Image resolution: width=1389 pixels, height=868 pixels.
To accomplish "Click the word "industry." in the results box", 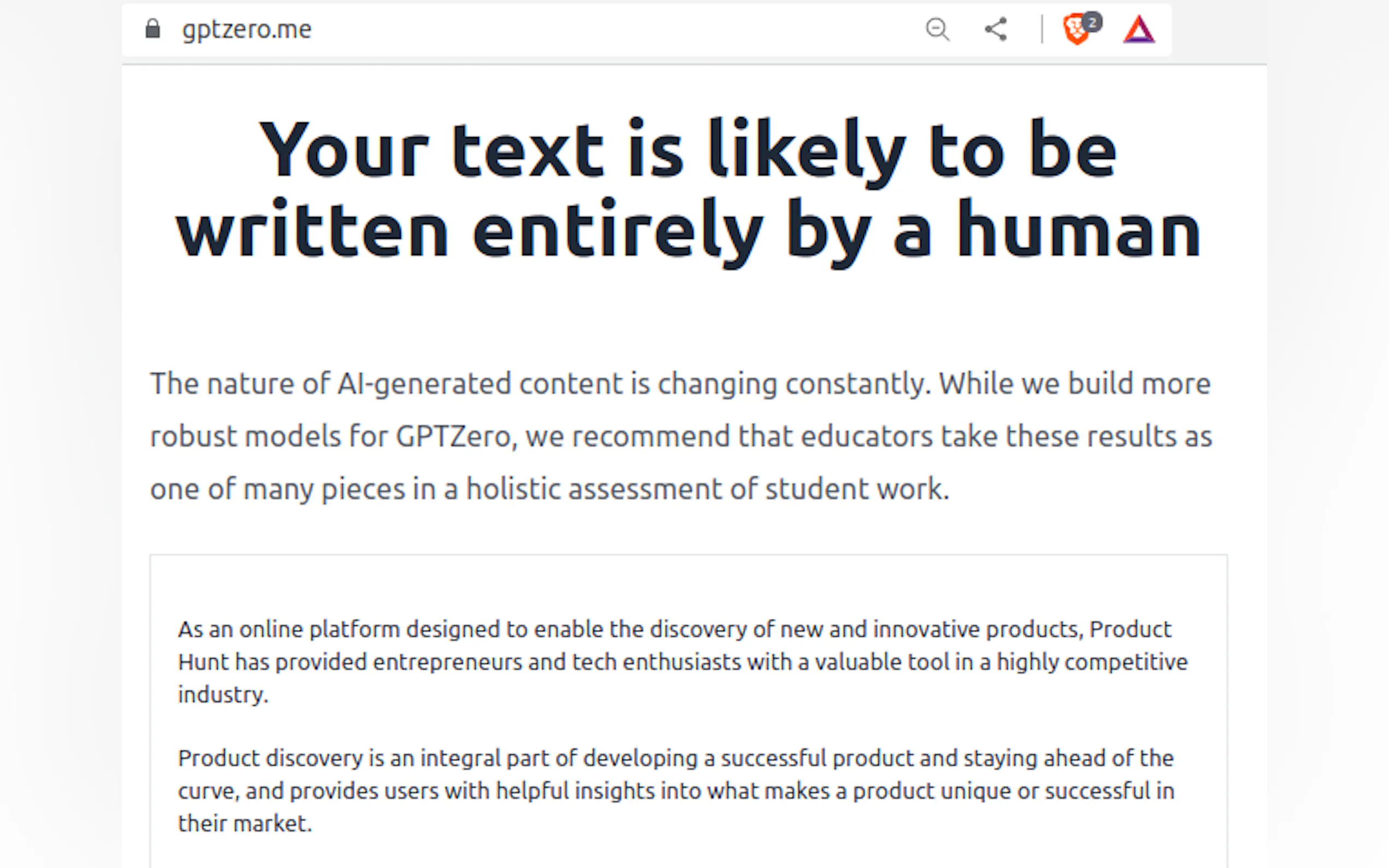I will tap(223, 695).
